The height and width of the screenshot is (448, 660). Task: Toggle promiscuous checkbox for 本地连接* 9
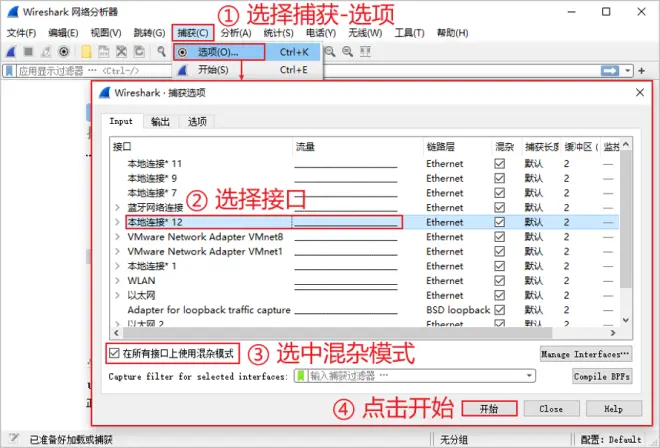click(500, 178)
